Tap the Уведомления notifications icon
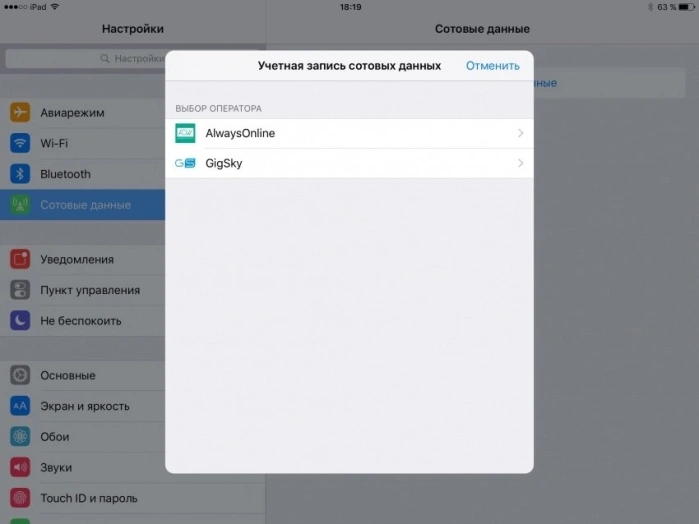Screen dimensions: 699x524 20,259
